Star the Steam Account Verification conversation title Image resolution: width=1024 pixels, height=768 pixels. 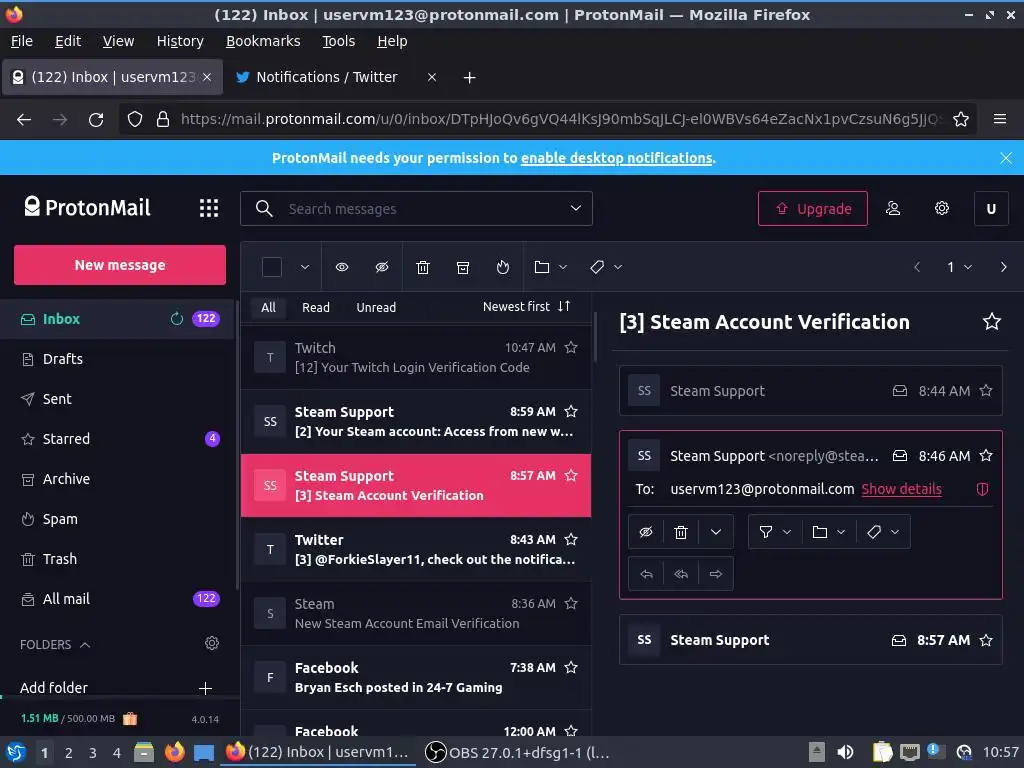pyautogui.click(x=991, y=321)
